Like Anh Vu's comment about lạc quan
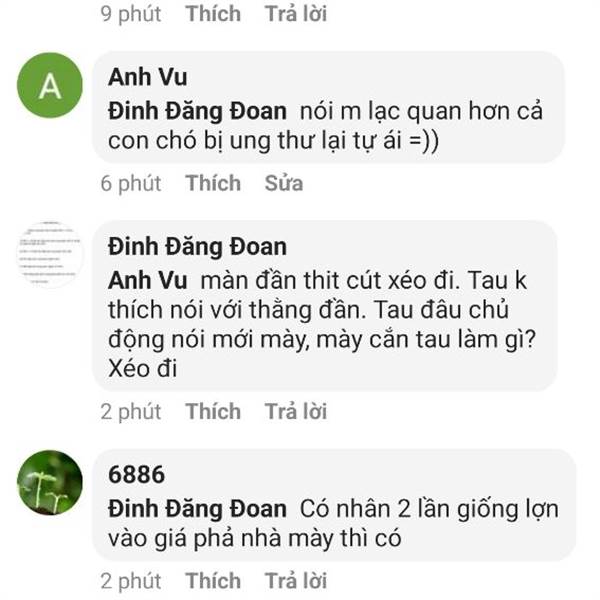 coord(213,183)
